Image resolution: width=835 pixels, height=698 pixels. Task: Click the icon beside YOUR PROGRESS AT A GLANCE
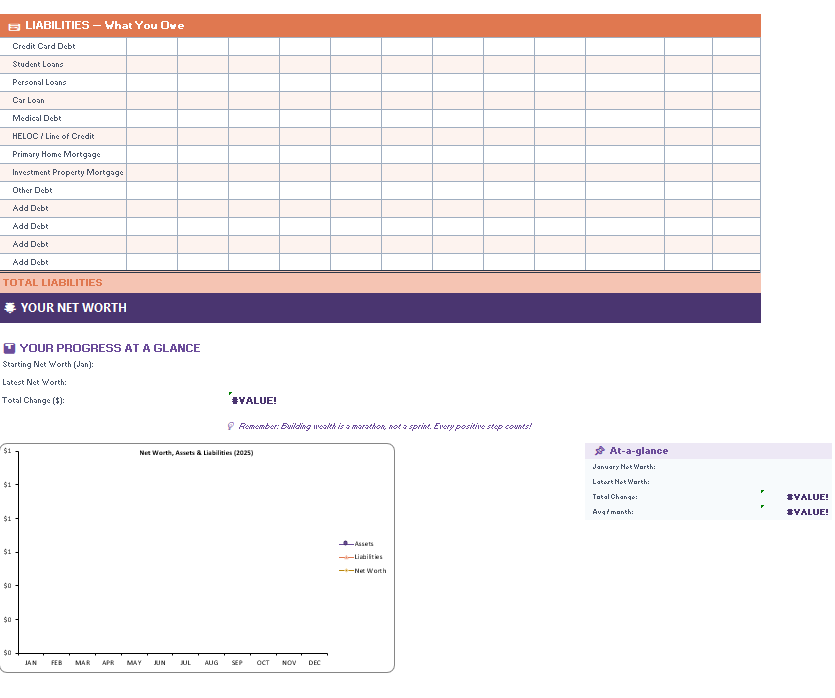(x=8, y=348)
